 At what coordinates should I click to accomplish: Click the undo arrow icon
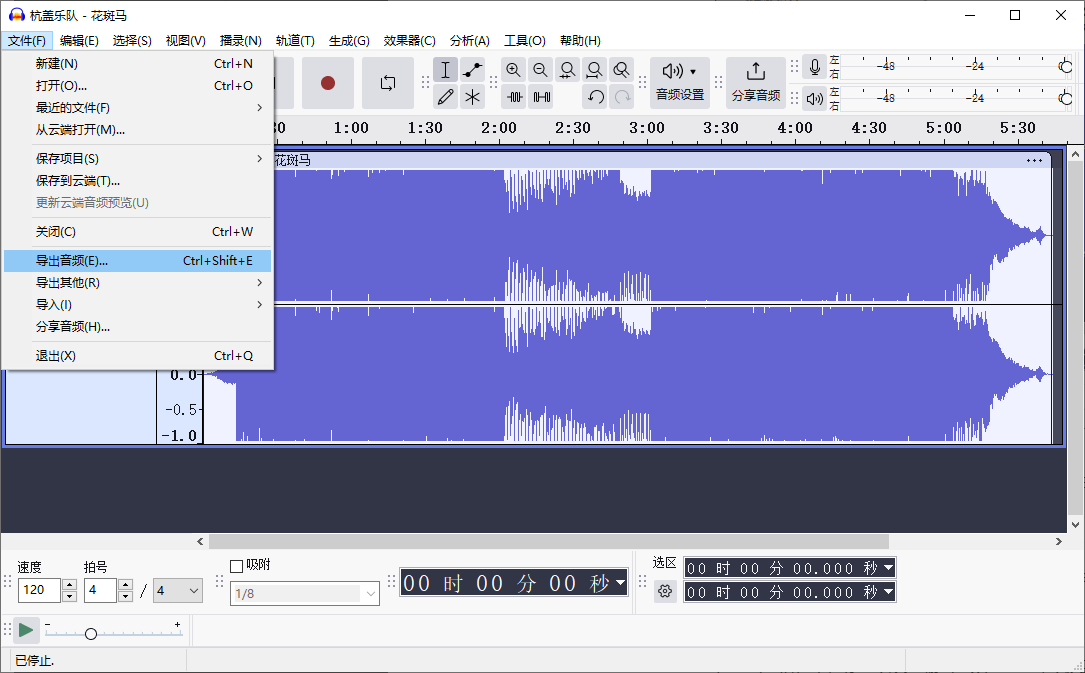(x=596, y=97)
